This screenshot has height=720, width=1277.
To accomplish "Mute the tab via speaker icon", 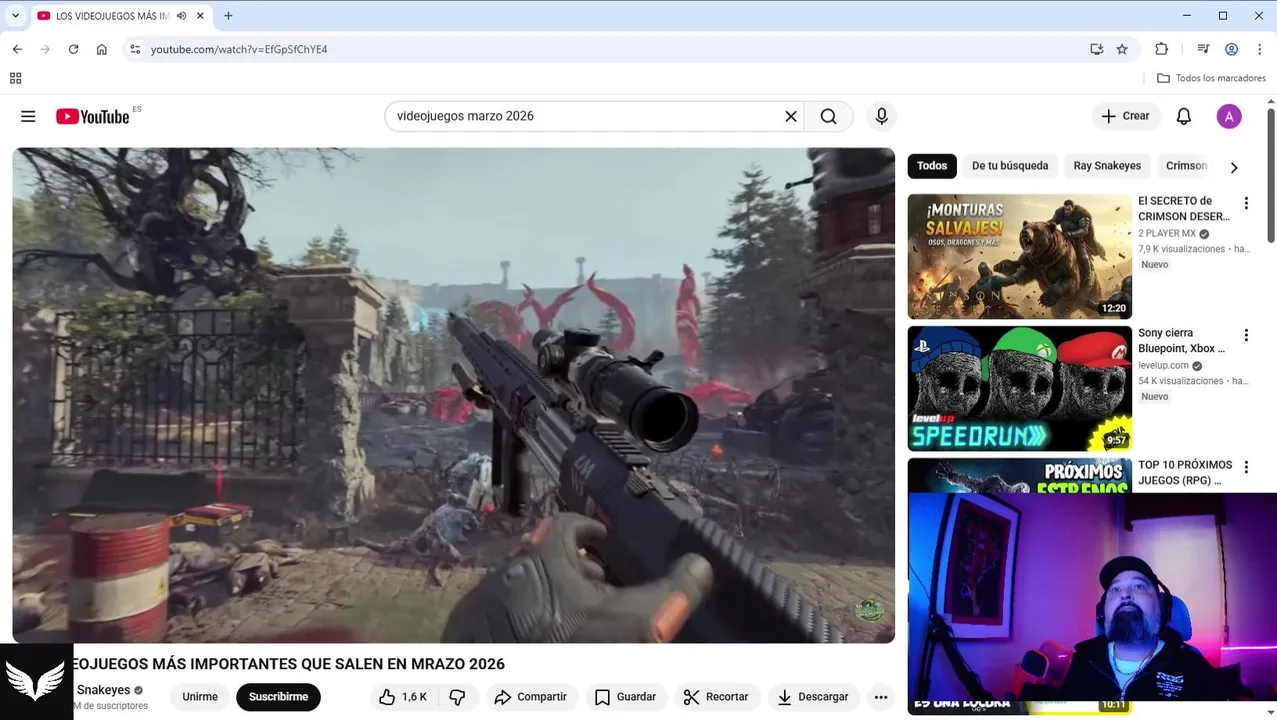I will click(x=181, y=16).
